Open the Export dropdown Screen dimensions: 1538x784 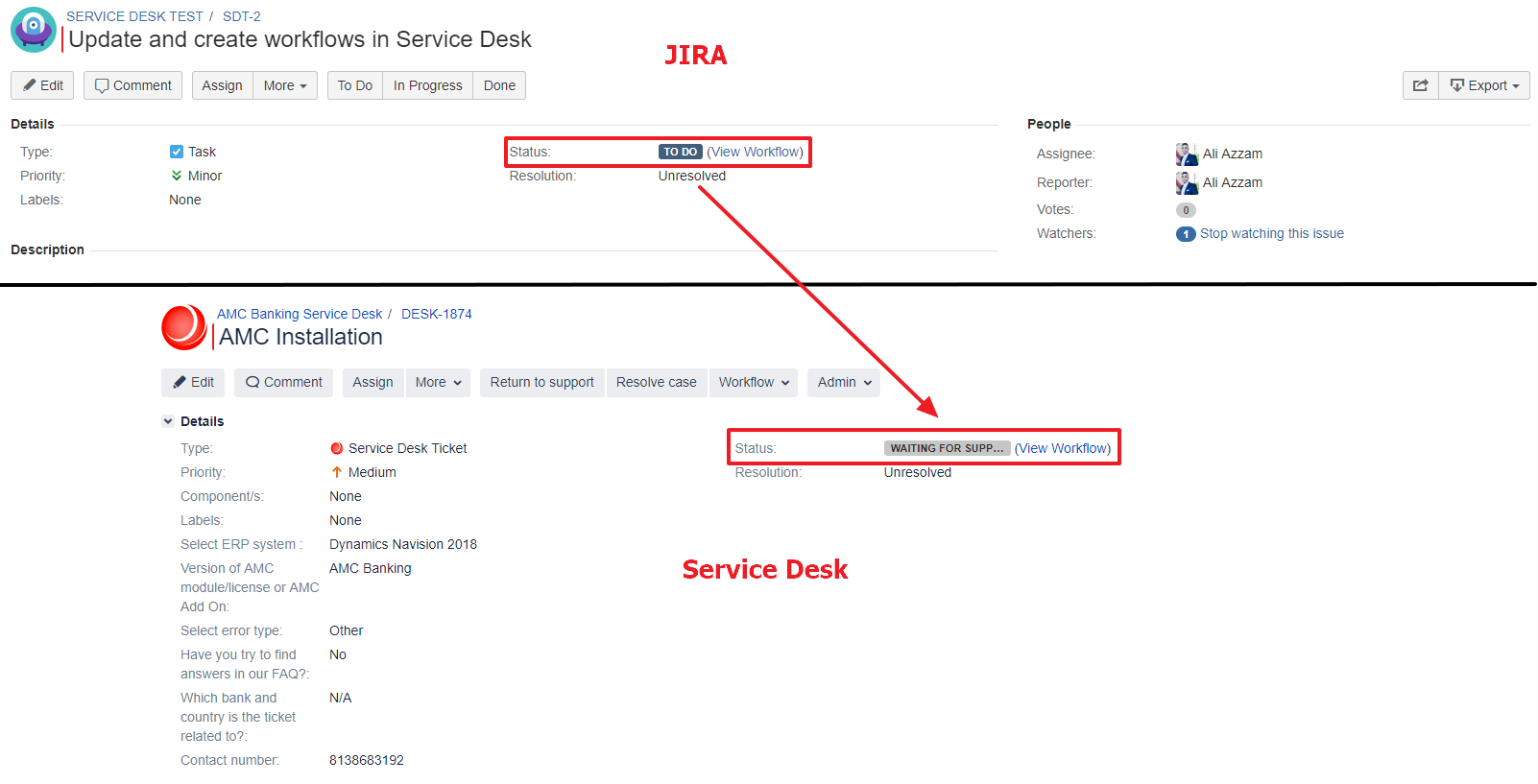(x=1484, y=85)
